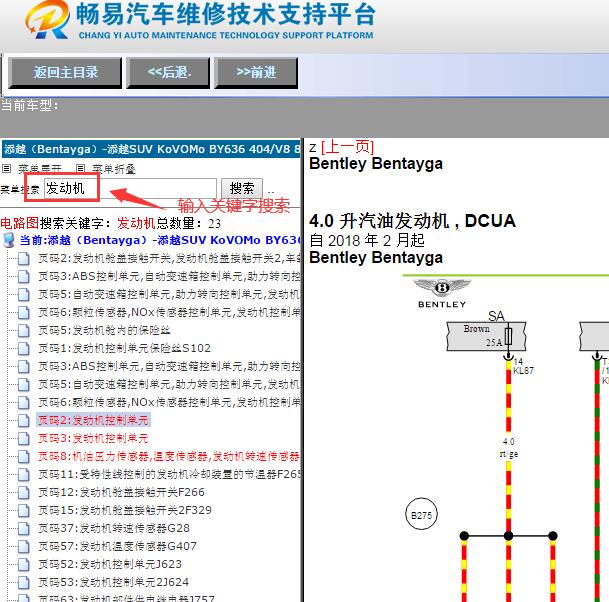Click document icon beside 页码52 发动机控制单元J623
The image size is (609, 602).
point(23,564)
